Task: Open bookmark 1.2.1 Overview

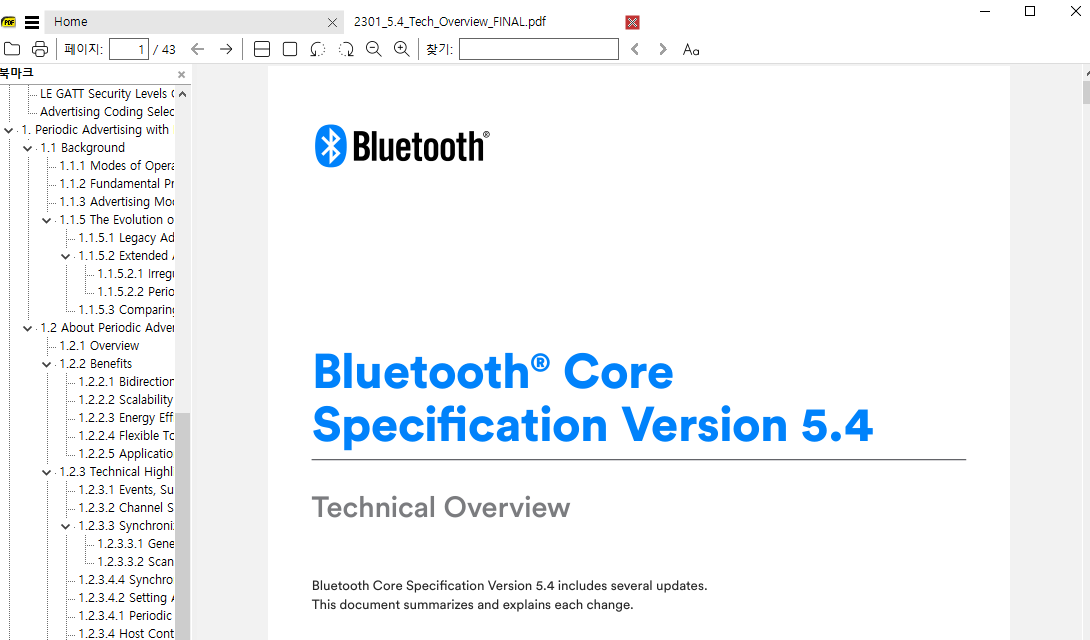Action: [99, 346]
